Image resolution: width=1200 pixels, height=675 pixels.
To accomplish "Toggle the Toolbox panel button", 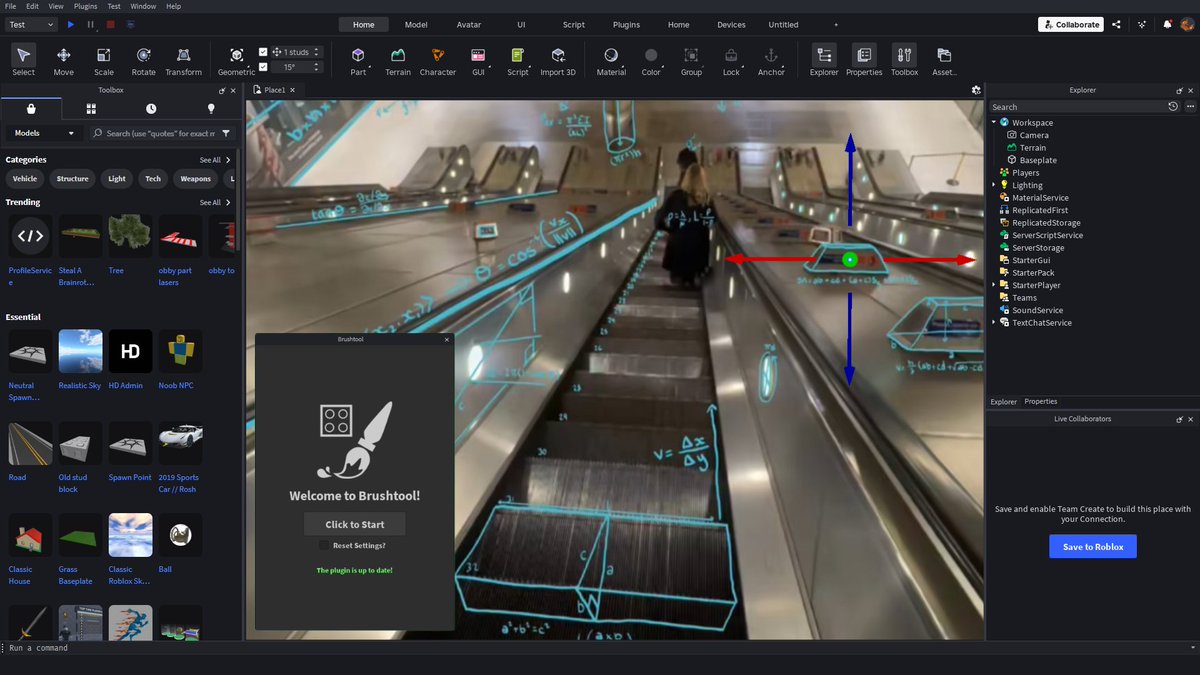I will [x=904, y=60].
